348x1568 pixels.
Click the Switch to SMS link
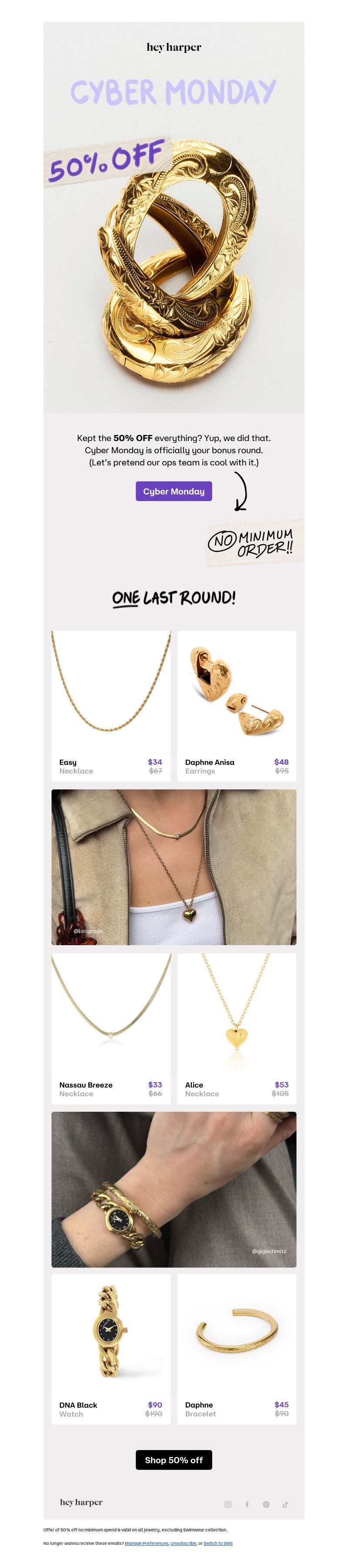(x=218, y=1543)
